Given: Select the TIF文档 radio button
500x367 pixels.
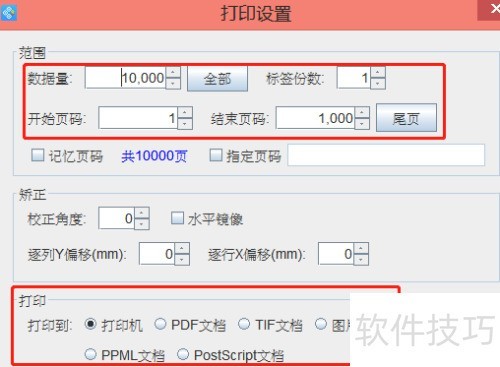Looking at the screenshot, I should click(244, 324).
